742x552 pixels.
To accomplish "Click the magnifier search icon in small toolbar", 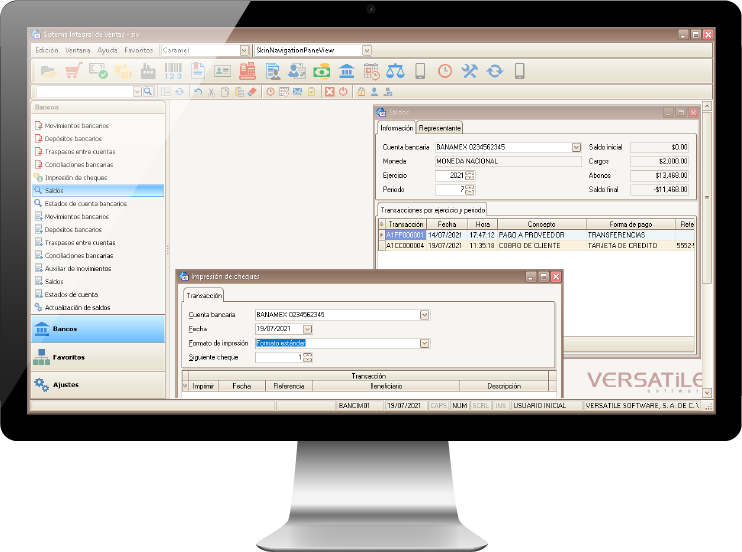I will (x=148, y=91).
